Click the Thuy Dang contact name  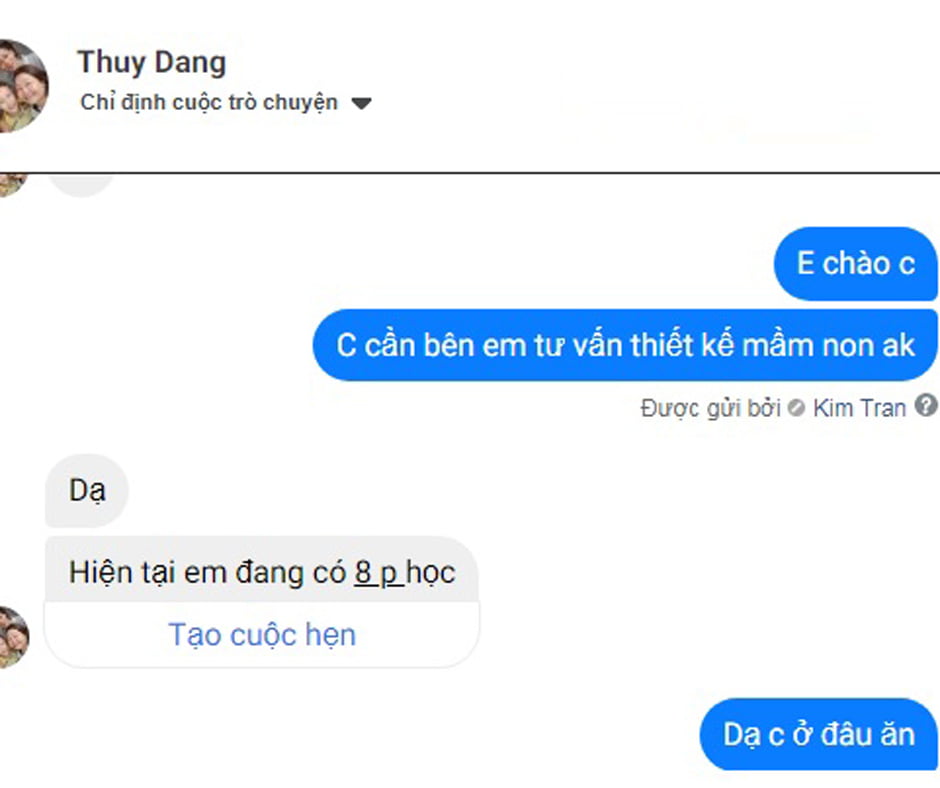(152, 62)
